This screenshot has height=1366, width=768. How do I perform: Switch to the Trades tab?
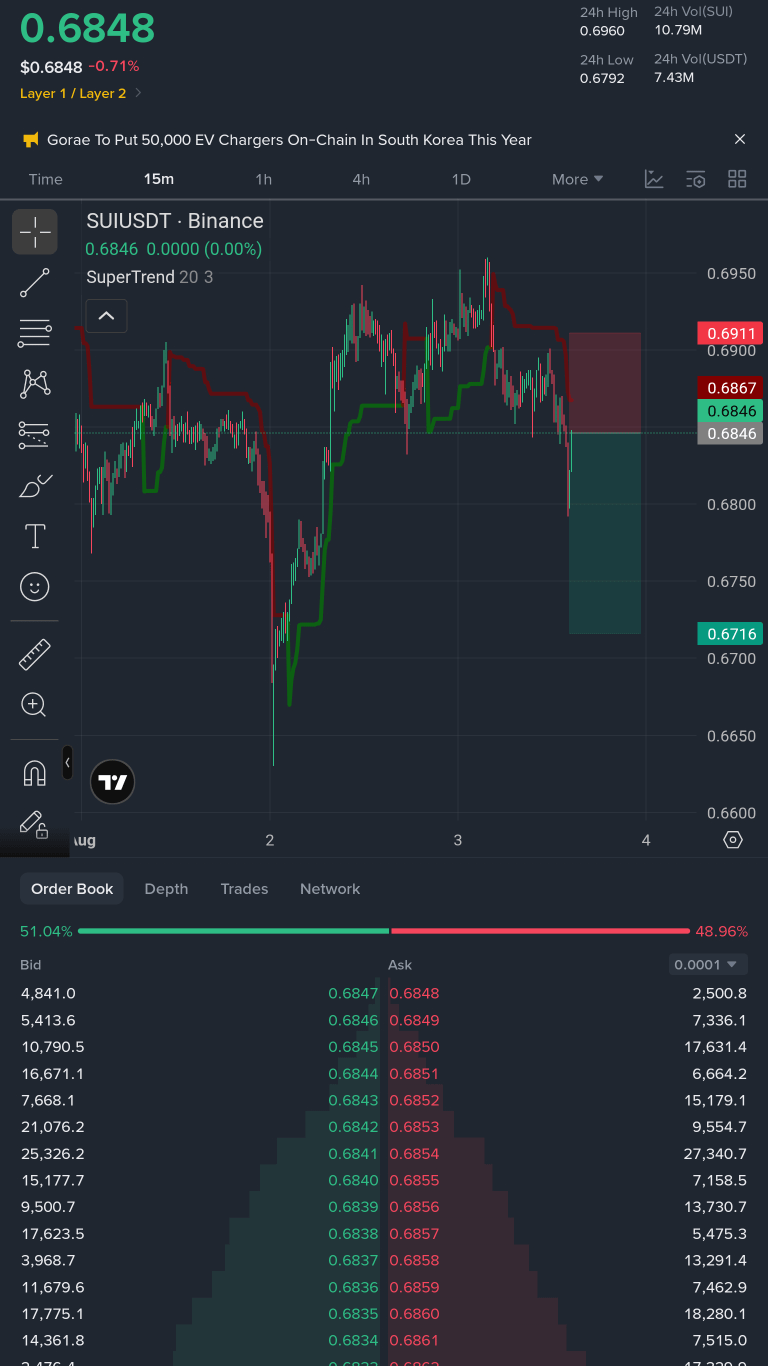(x=244, y=889)
